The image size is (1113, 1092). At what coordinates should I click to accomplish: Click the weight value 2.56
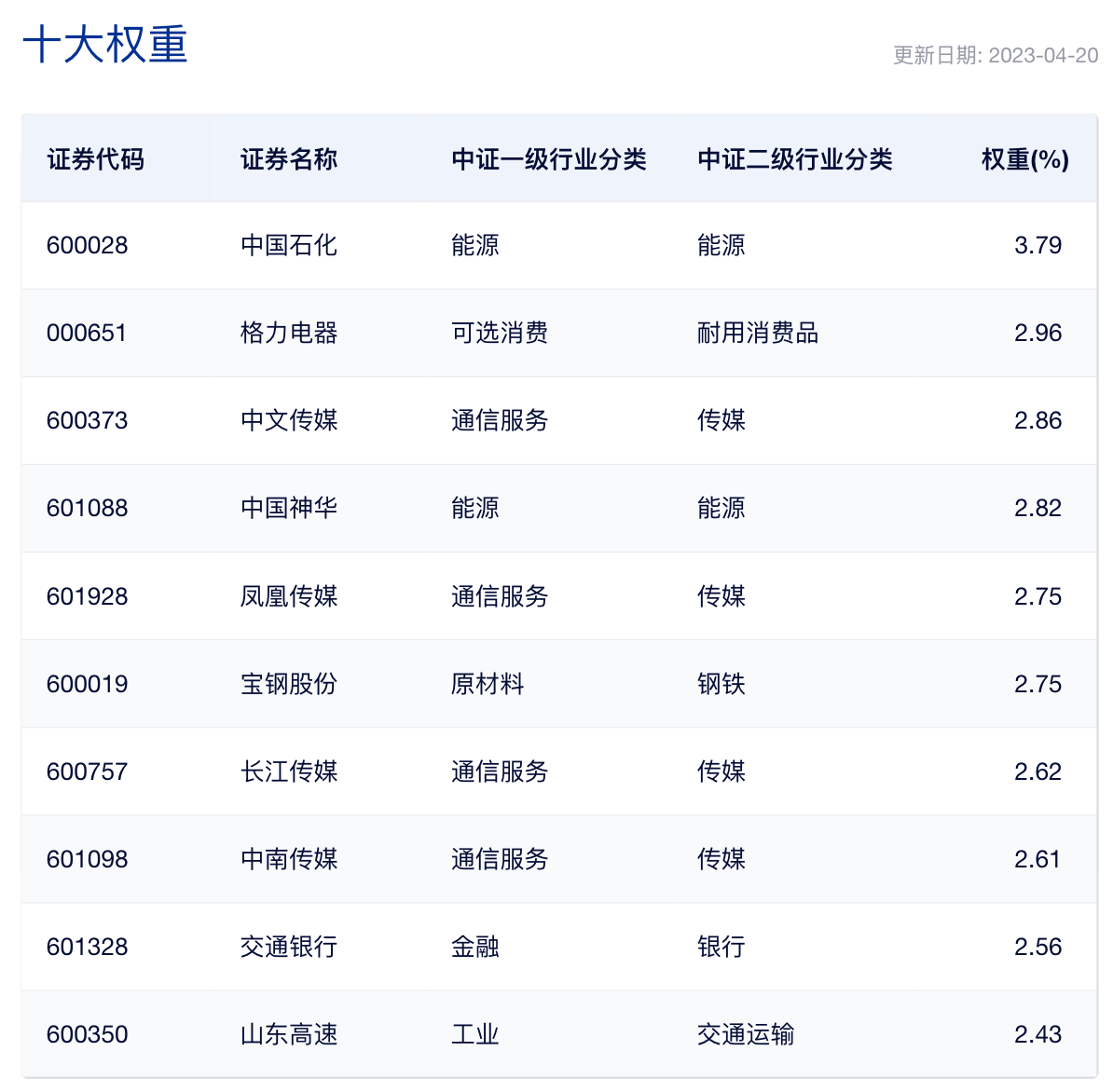click(1037, 948)
